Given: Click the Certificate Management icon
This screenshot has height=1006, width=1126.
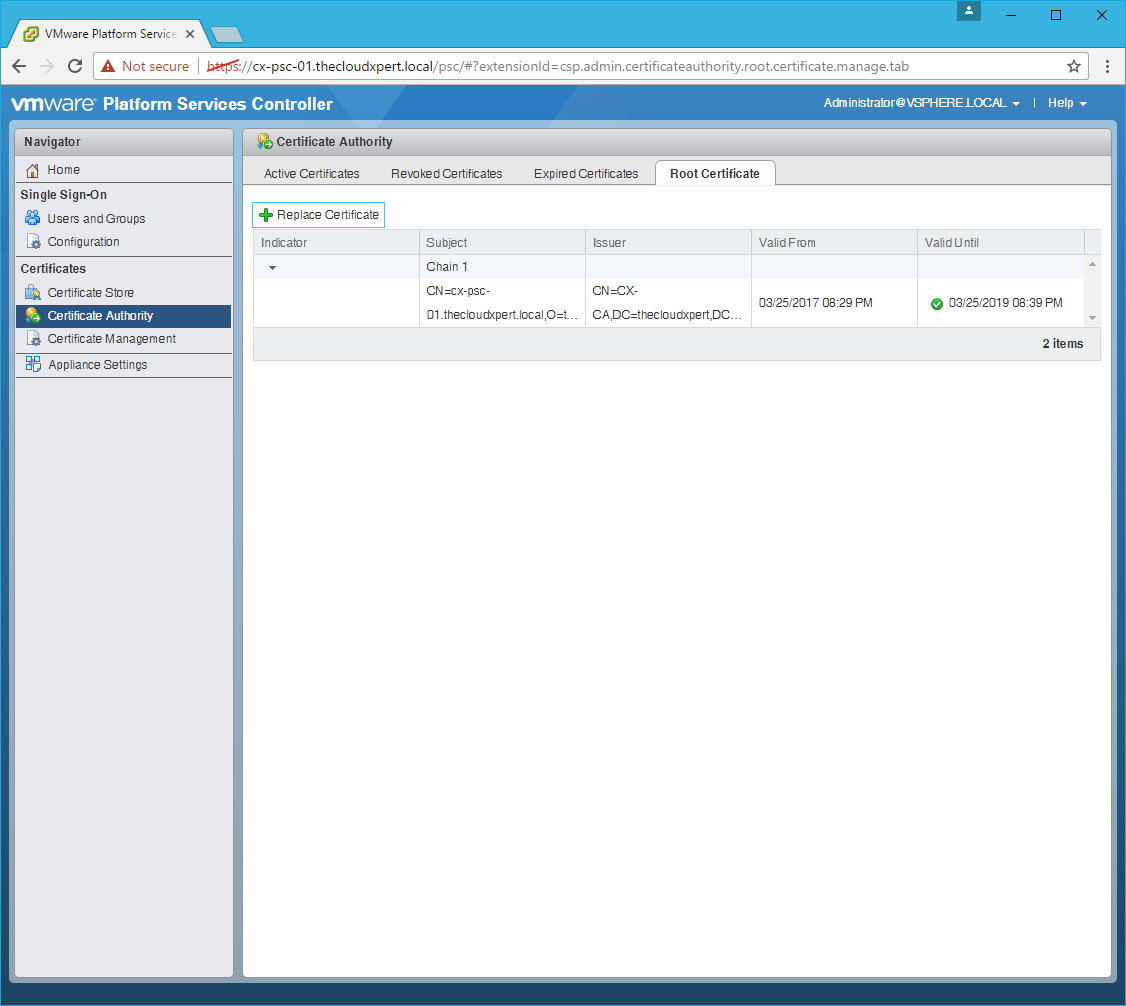Looking at the screenshot, I should (33, 339).
